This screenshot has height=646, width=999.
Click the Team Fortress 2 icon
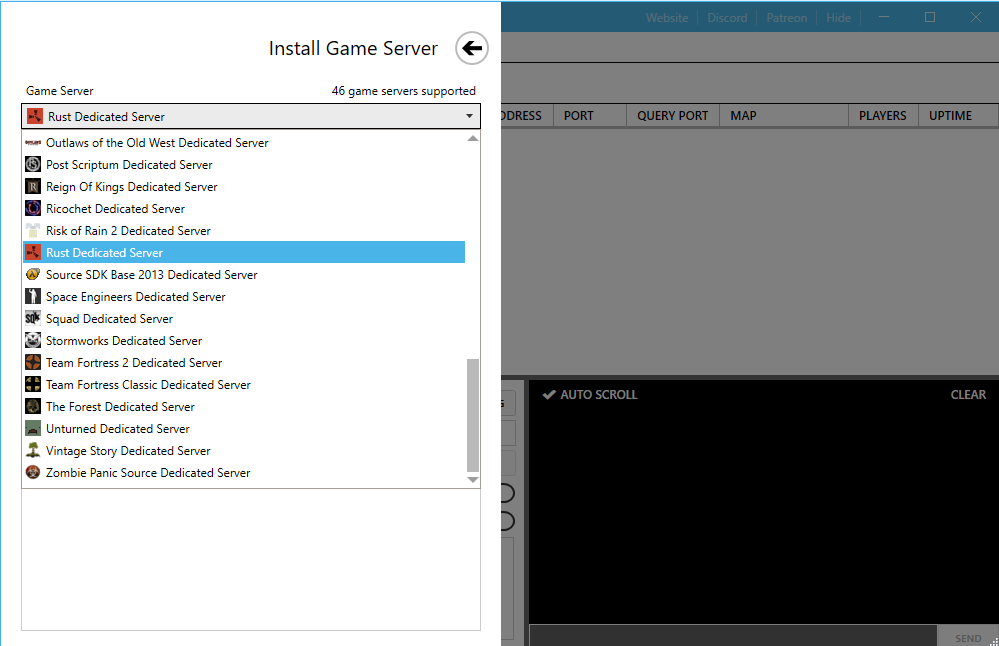pyautogui.click(x=33, y=362)
